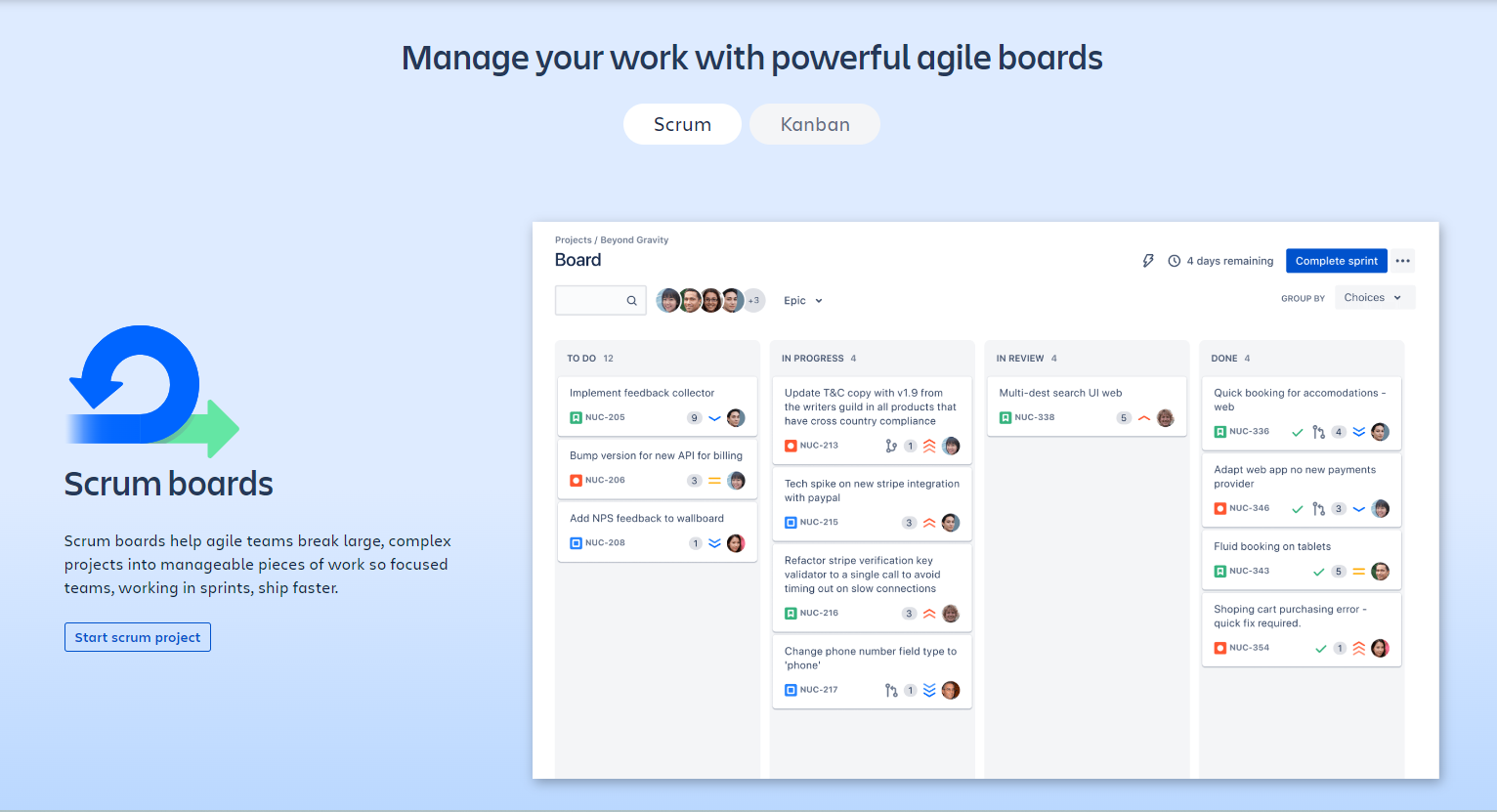Click highest priority arrows on NUC-354
The height and width of the screenshot is (812, 1497).
[1358, 649]
